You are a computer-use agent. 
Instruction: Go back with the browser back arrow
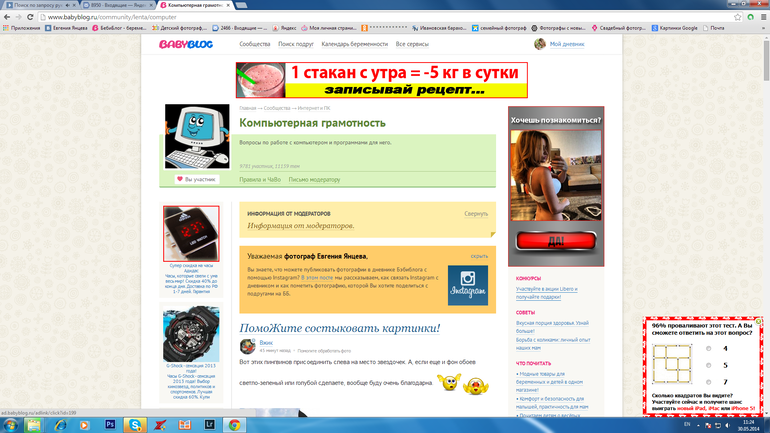[x=7, y=17]
